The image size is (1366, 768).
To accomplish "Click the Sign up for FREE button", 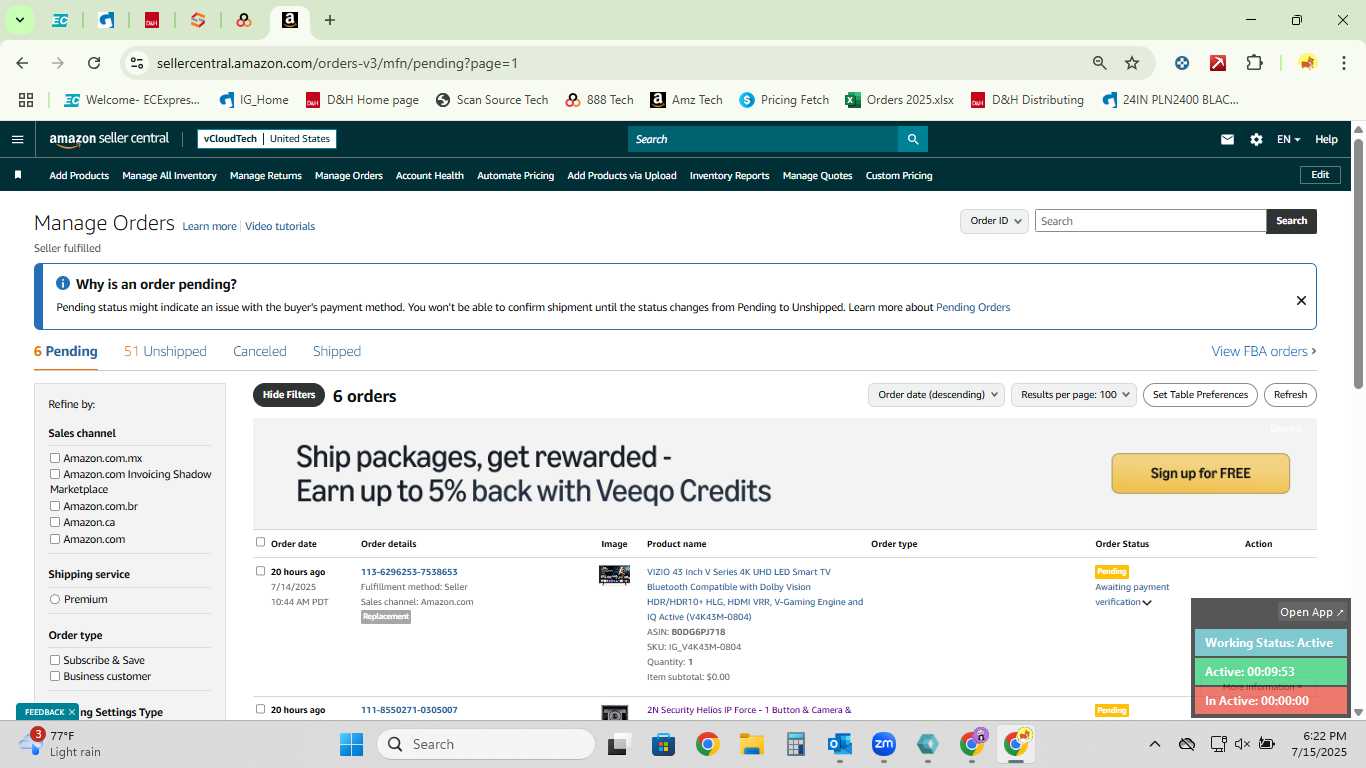I will tap(1200, 473).
